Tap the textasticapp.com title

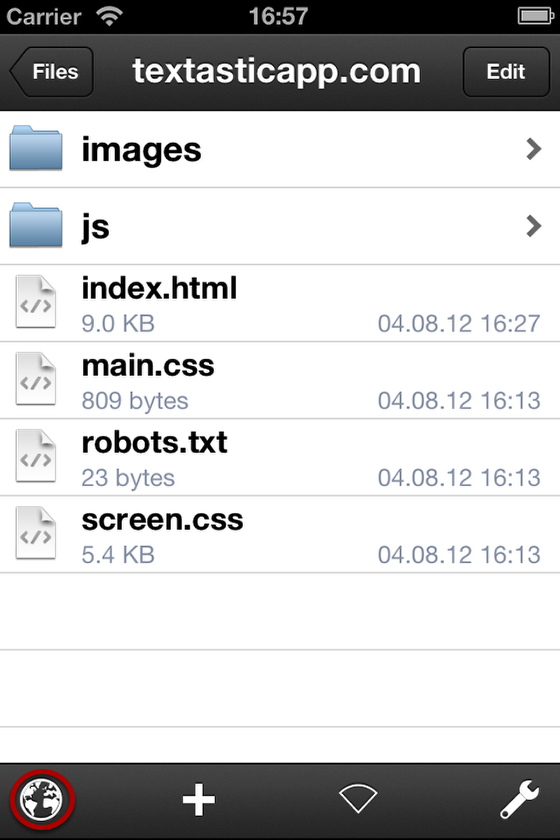277,71
